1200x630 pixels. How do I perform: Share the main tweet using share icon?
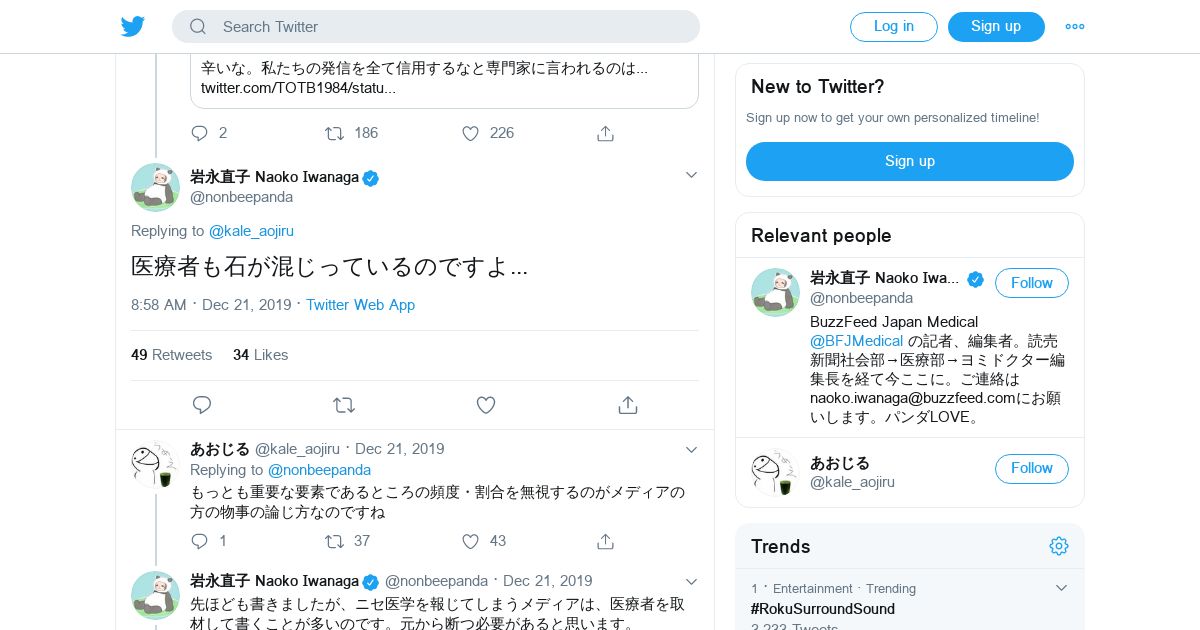(x=628, y=405)
